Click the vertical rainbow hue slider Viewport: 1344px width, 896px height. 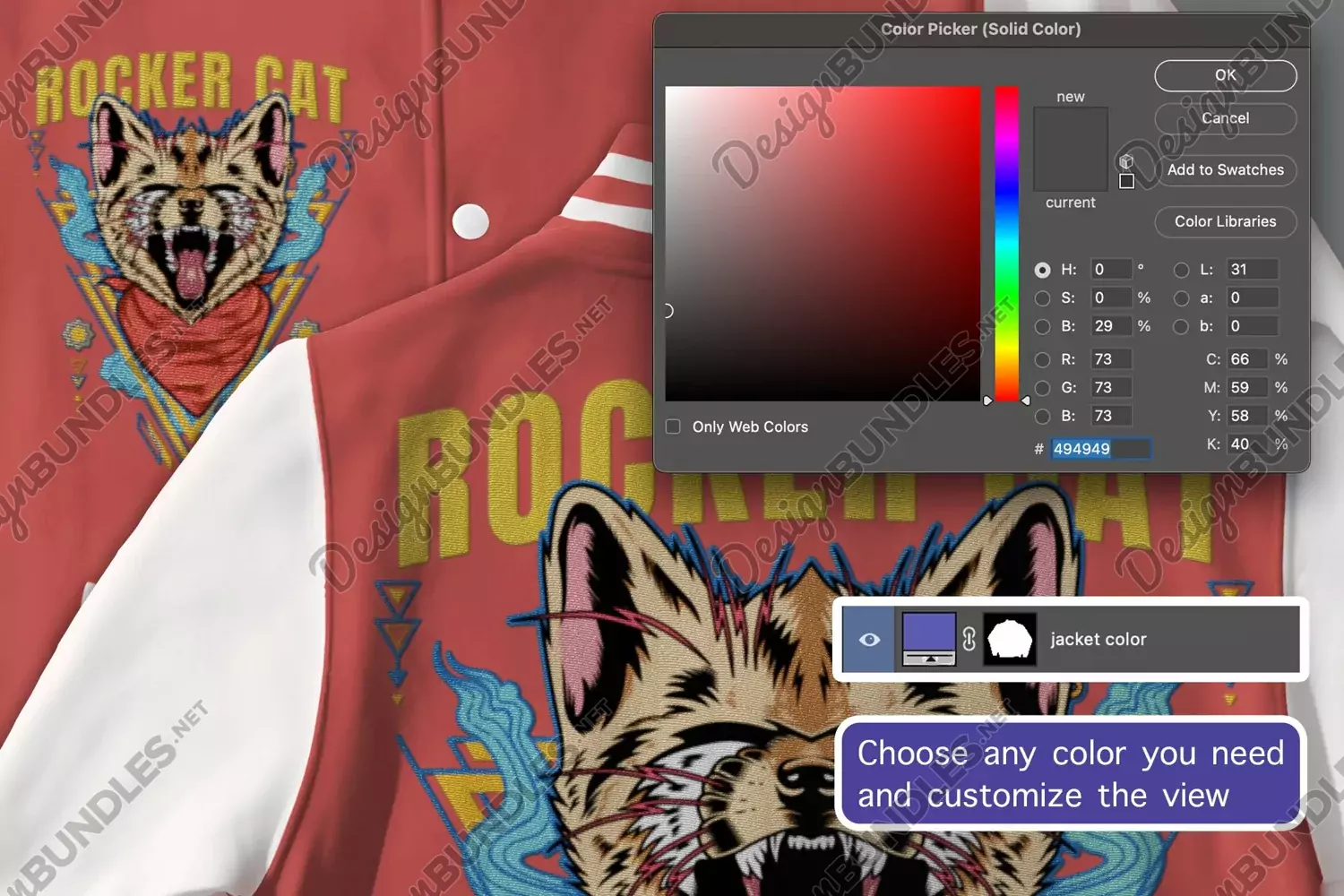(x=1006, y=244)
